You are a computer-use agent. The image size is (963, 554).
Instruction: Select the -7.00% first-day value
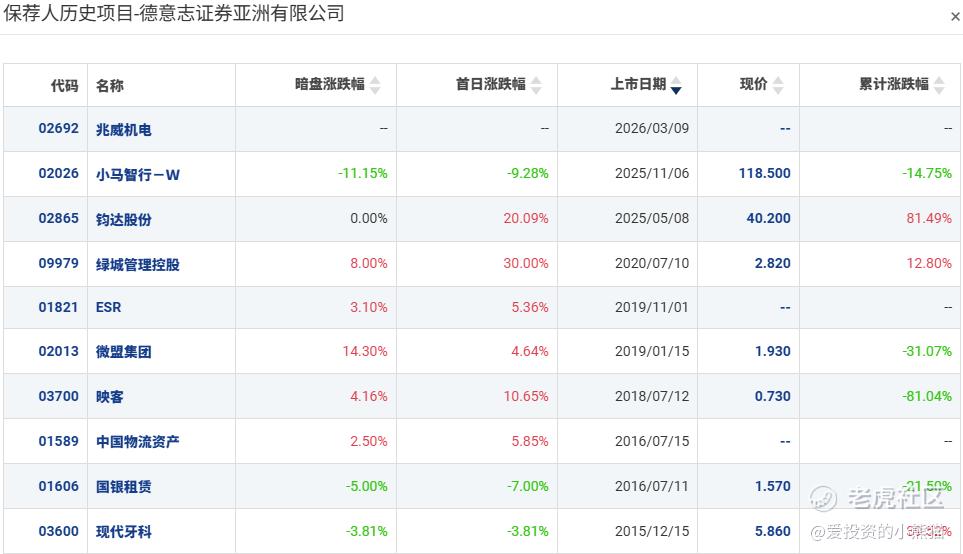click(528, 486)
